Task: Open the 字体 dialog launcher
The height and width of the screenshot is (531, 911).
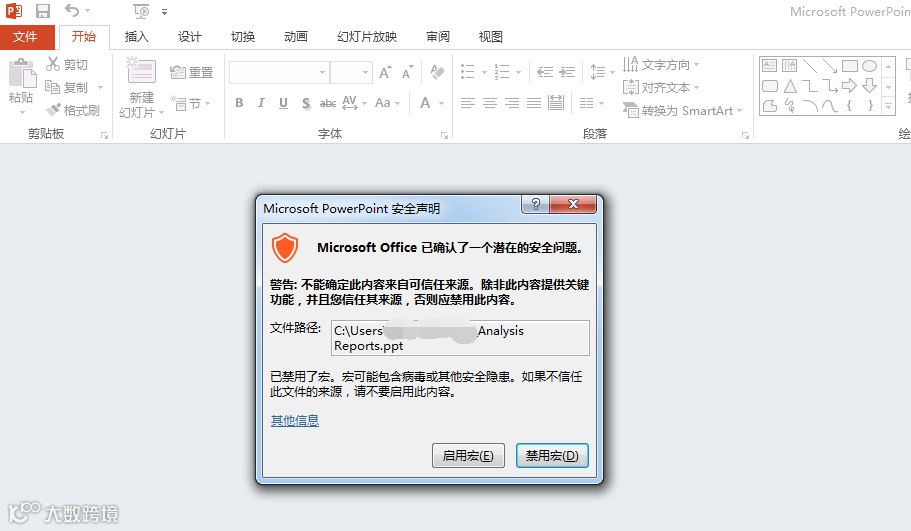Action: pyautogui.click(x=444, y=135)
